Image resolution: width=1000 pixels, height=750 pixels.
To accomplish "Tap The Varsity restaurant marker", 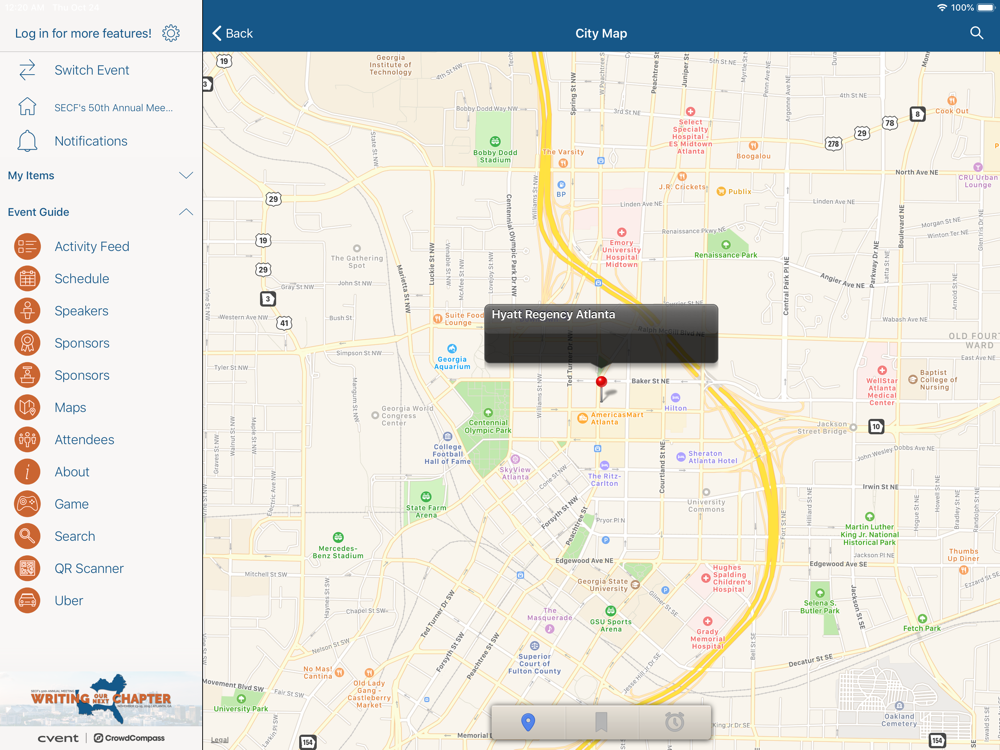I will 563,163.
